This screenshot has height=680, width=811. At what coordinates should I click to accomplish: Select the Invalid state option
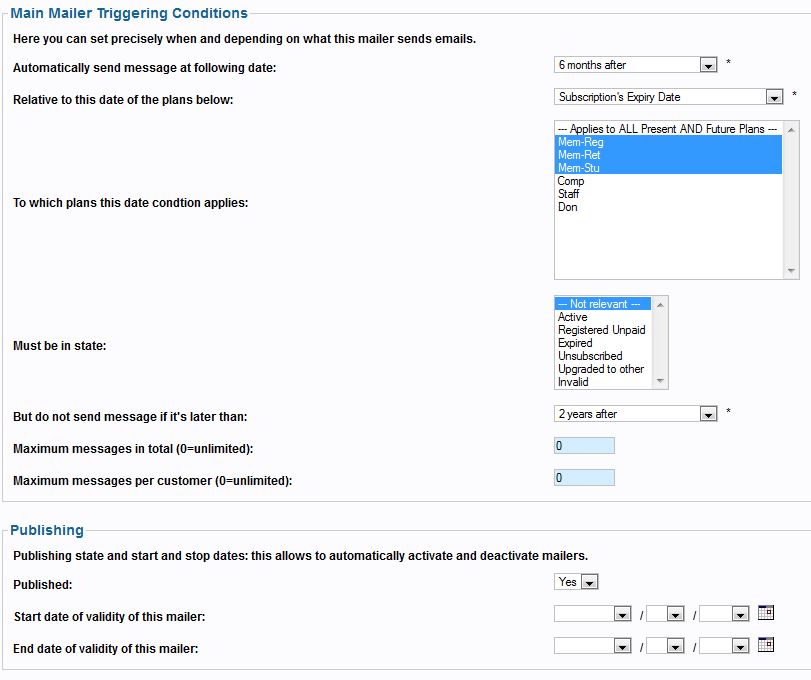(603, 382)
